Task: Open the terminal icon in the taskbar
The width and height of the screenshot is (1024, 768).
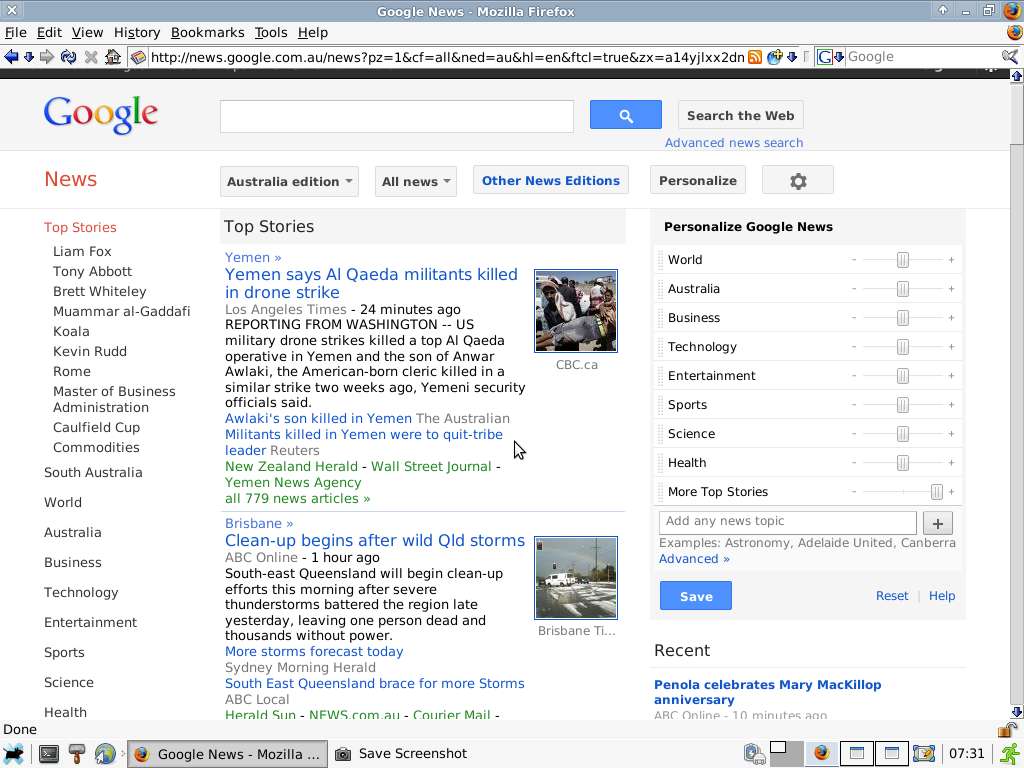Action: point(48,754)
